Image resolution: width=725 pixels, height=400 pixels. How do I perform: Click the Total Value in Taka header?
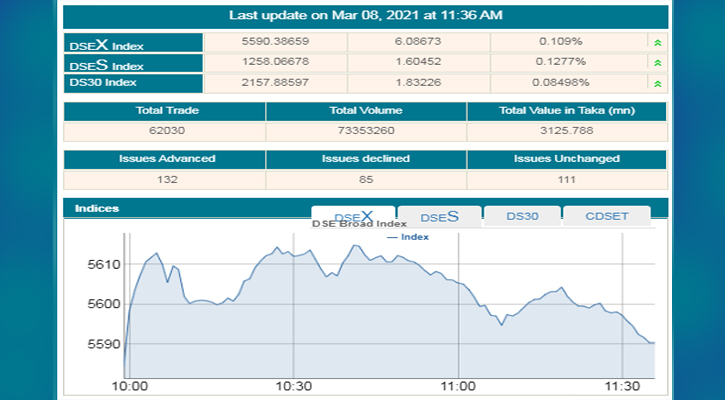click(566, 113)
